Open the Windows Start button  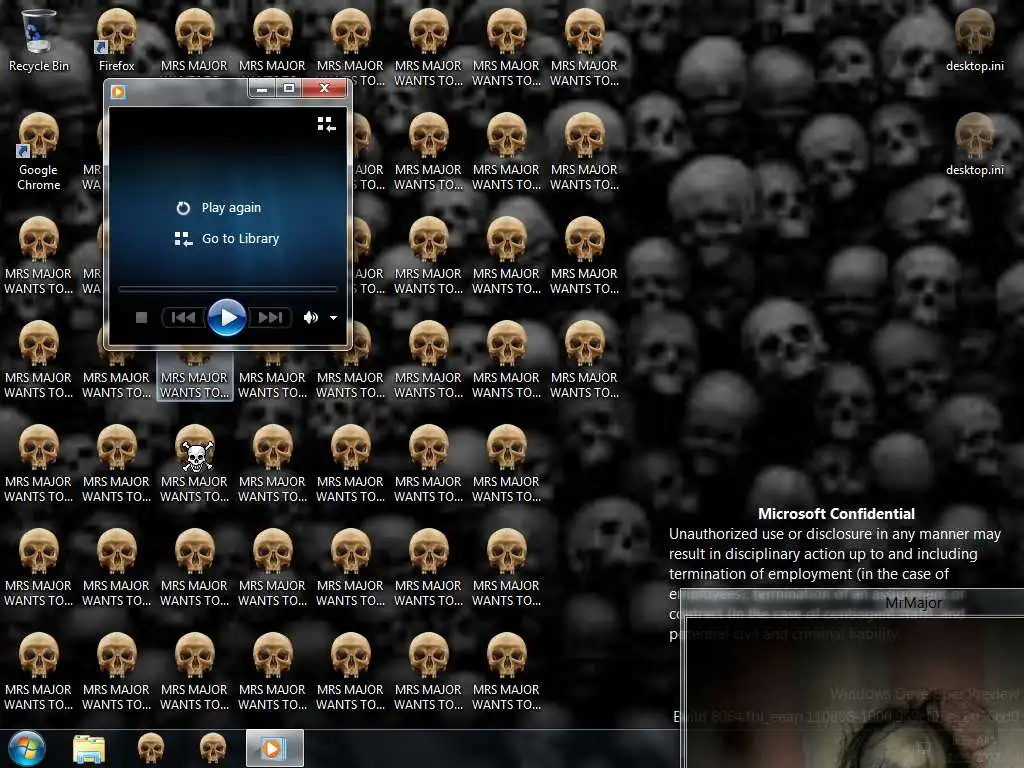click(27, 748)
